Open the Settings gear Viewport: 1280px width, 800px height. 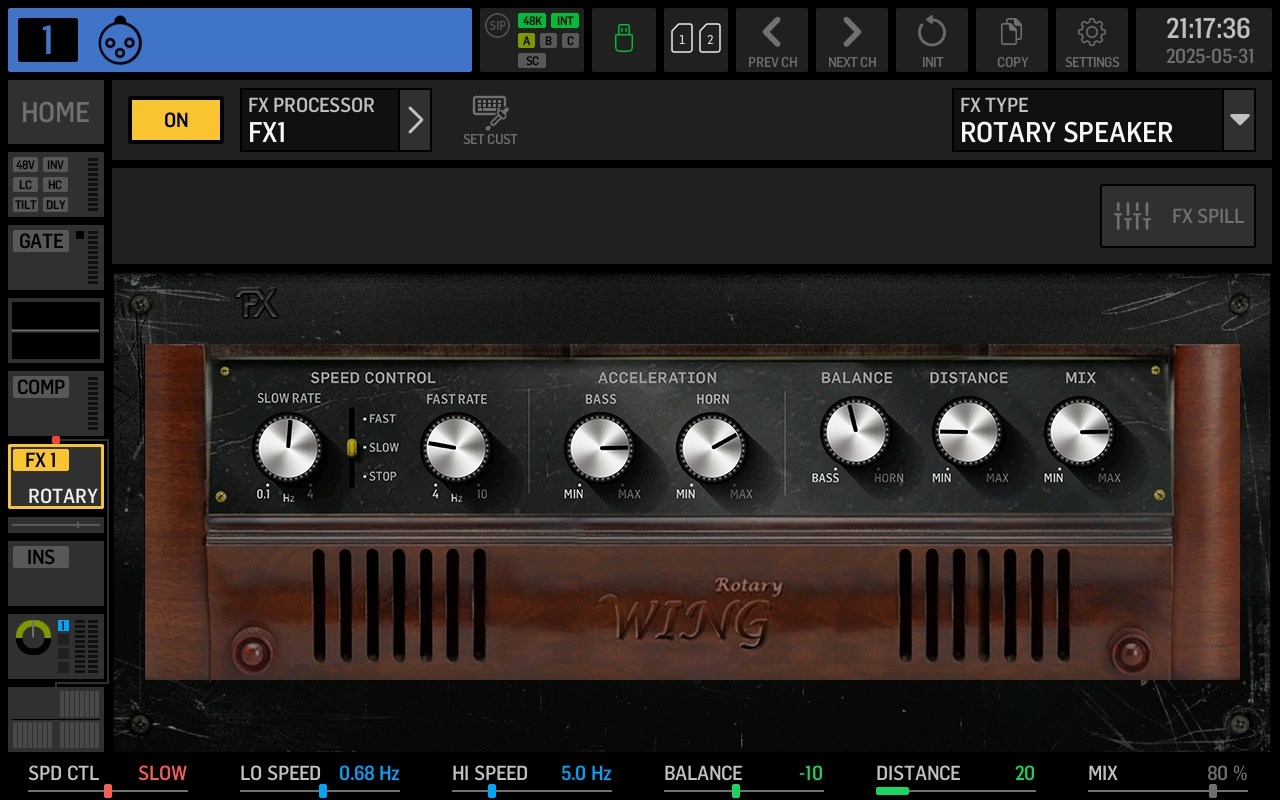pos(1092,40)
